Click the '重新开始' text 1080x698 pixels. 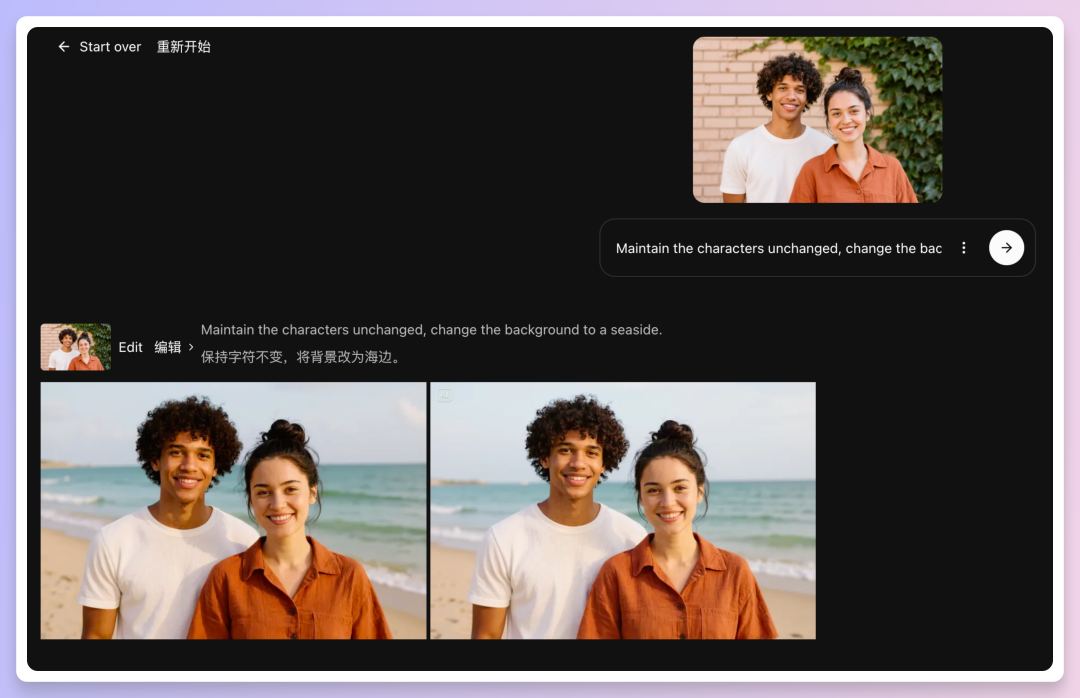[183, 47]
